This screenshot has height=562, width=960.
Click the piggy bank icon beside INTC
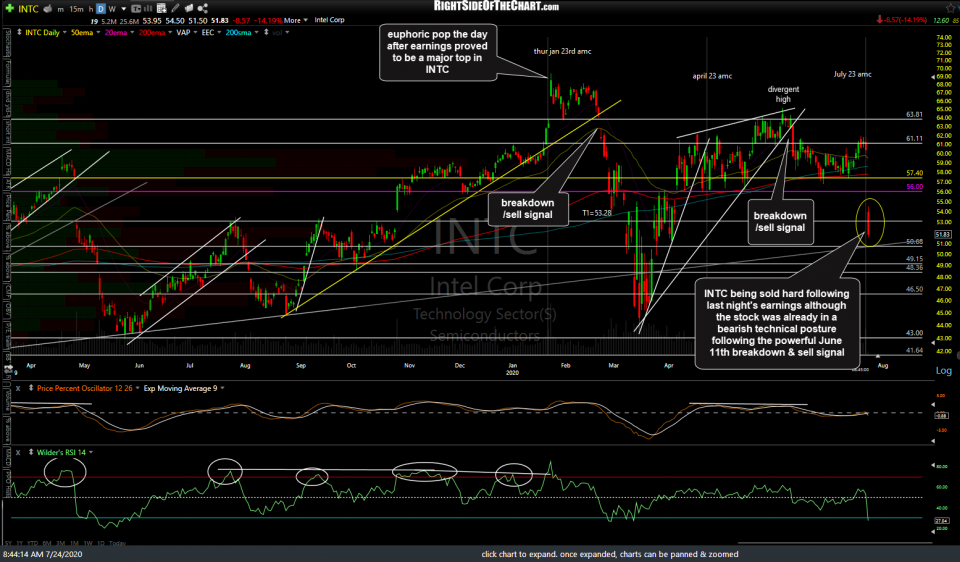coord(48,9)
